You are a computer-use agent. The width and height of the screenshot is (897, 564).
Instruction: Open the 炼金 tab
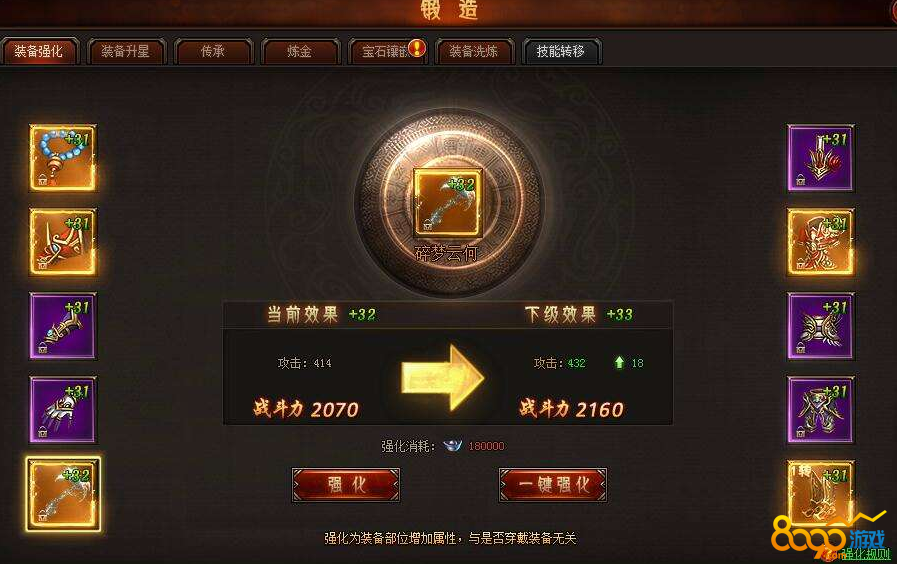(x=300, y=51)
